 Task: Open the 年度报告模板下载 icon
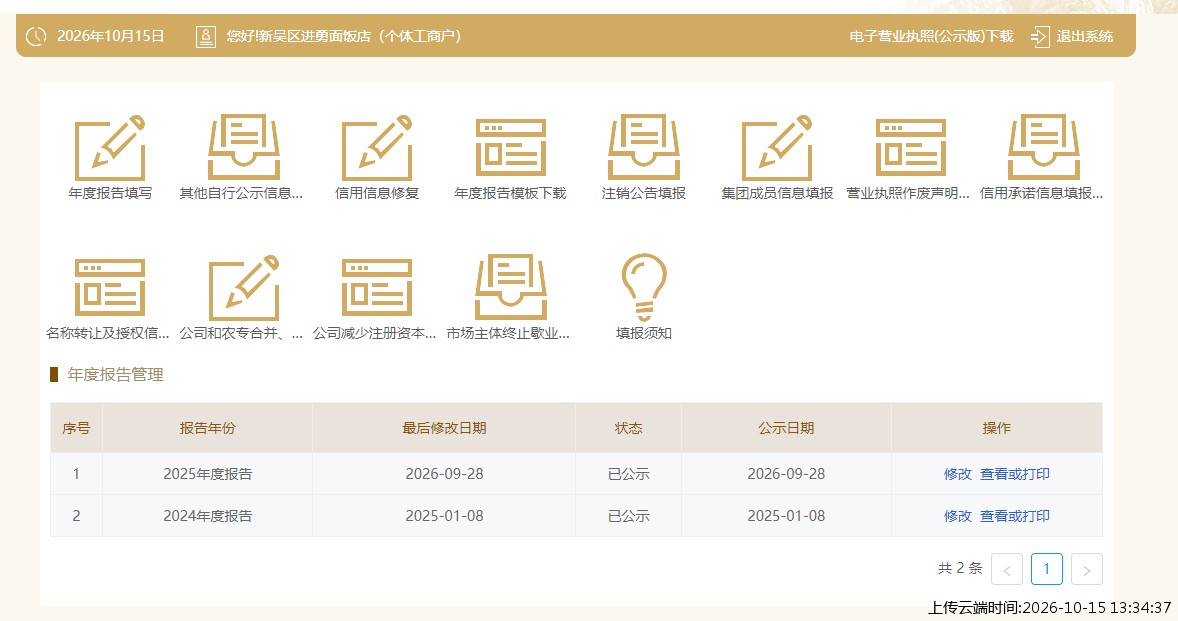tap(510, 147)
